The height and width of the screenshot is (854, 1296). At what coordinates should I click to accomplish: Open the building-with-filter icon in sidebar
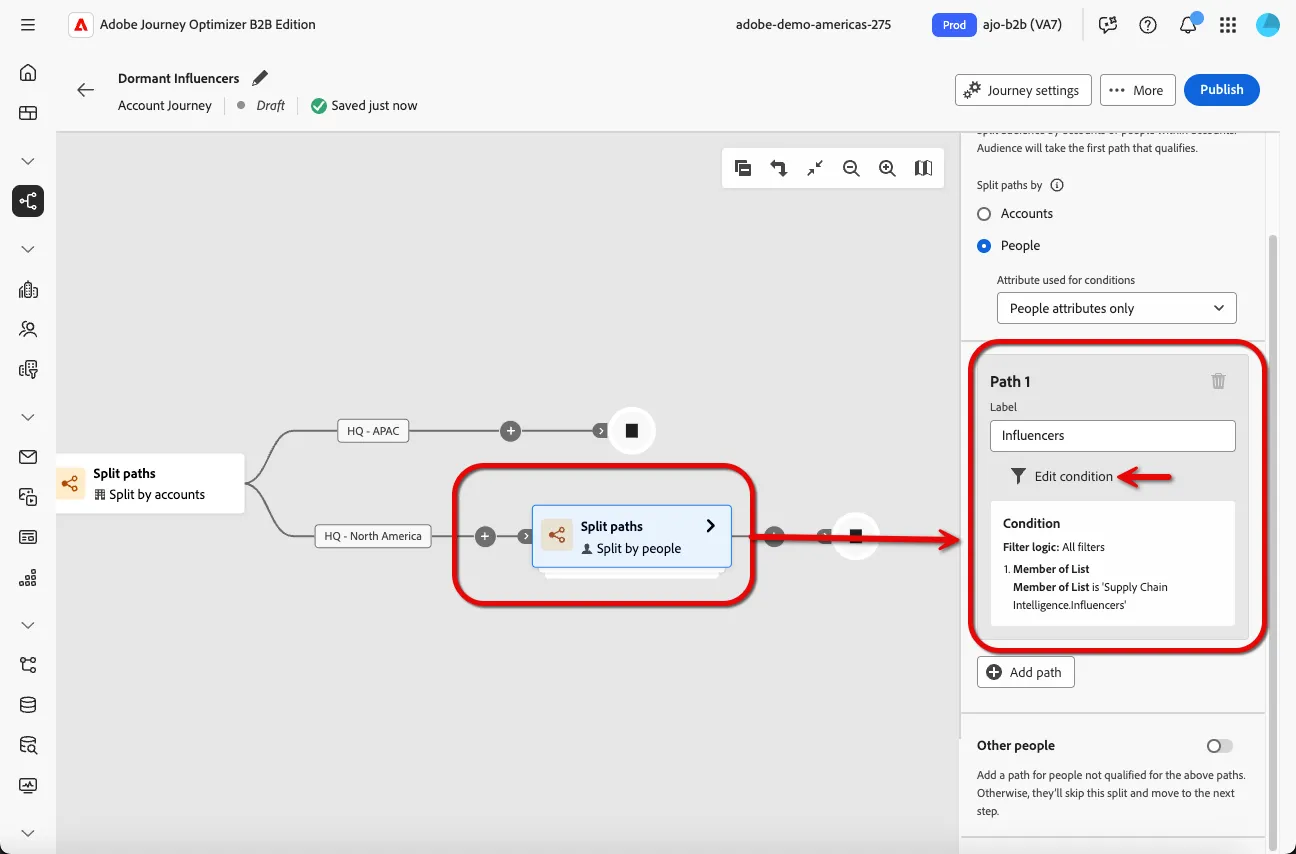pos(28,369)
